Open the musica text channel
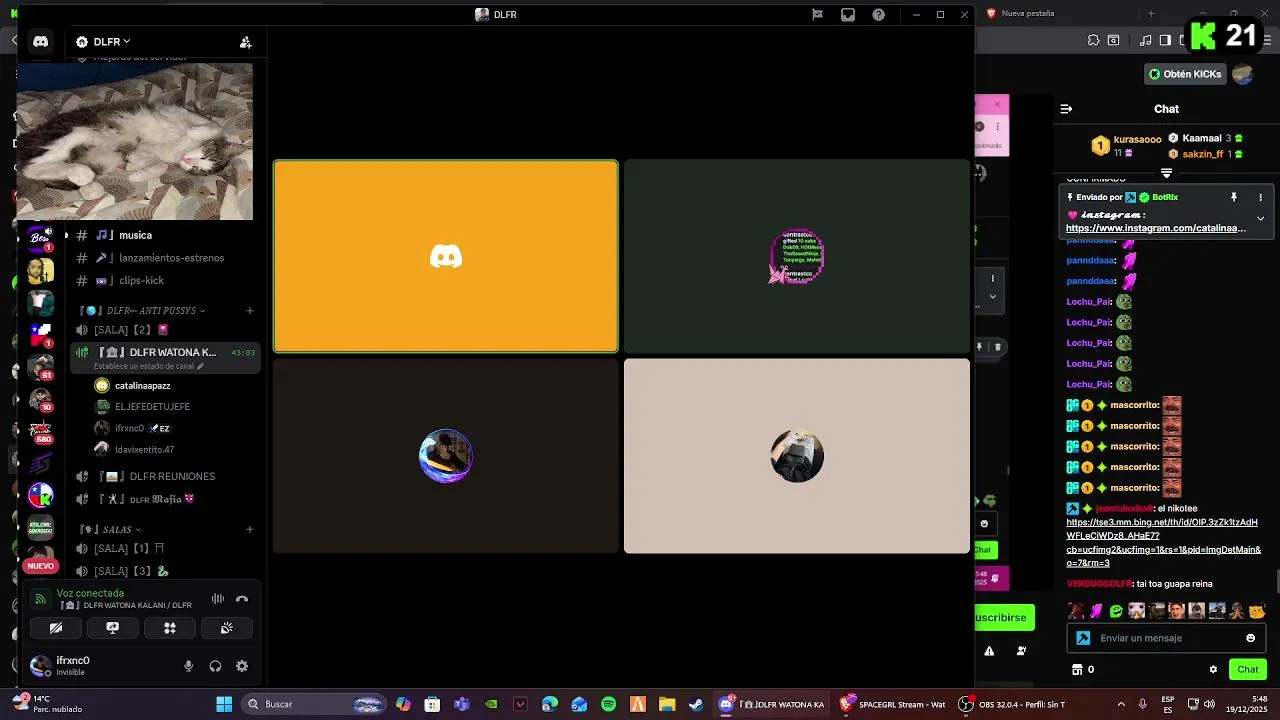 pyautogui.click(x=165, y=235)
